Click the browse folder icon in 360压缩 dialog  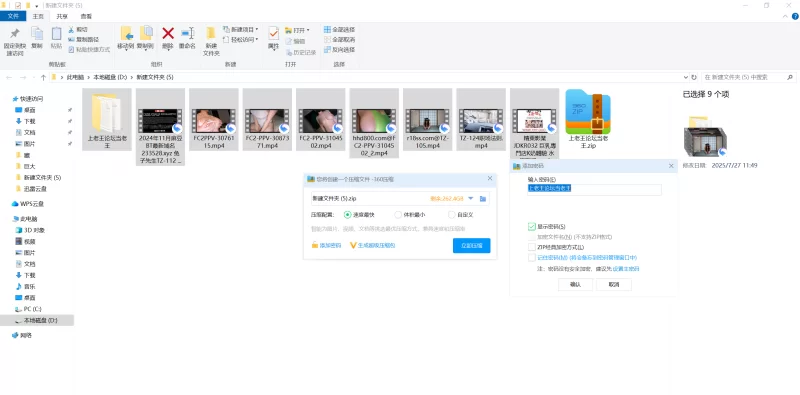coord(483,199)
